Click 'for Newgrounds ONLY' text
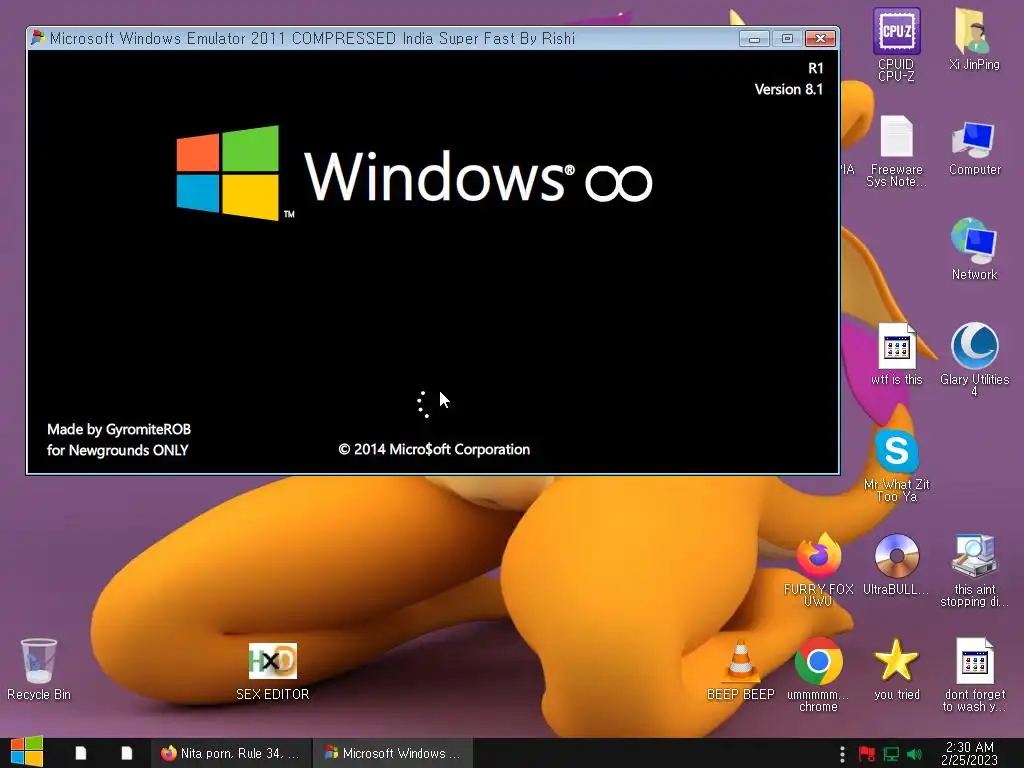1024x768 pixels. (118, 450)
